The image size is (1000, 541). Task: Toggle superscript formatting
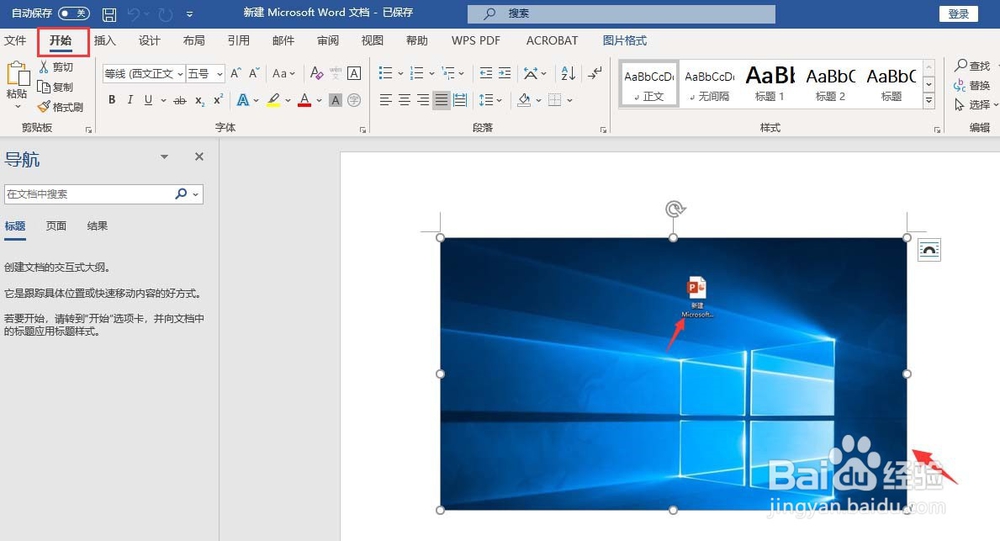[218, 100]
